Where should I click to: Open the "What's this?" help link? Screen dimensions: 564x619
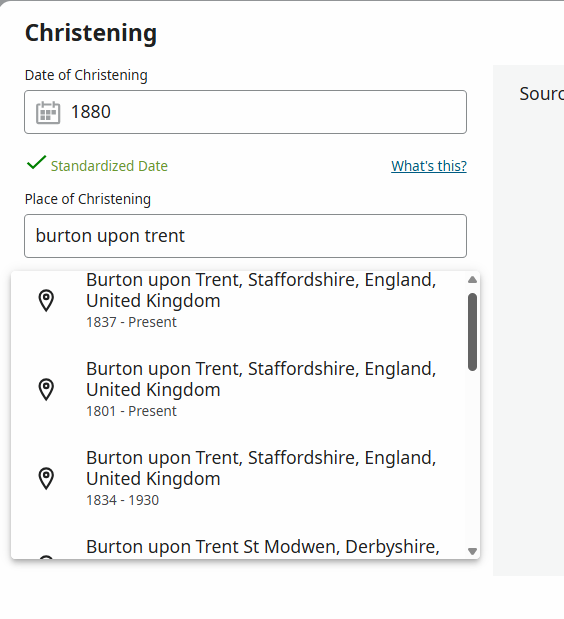click(429, 166)
